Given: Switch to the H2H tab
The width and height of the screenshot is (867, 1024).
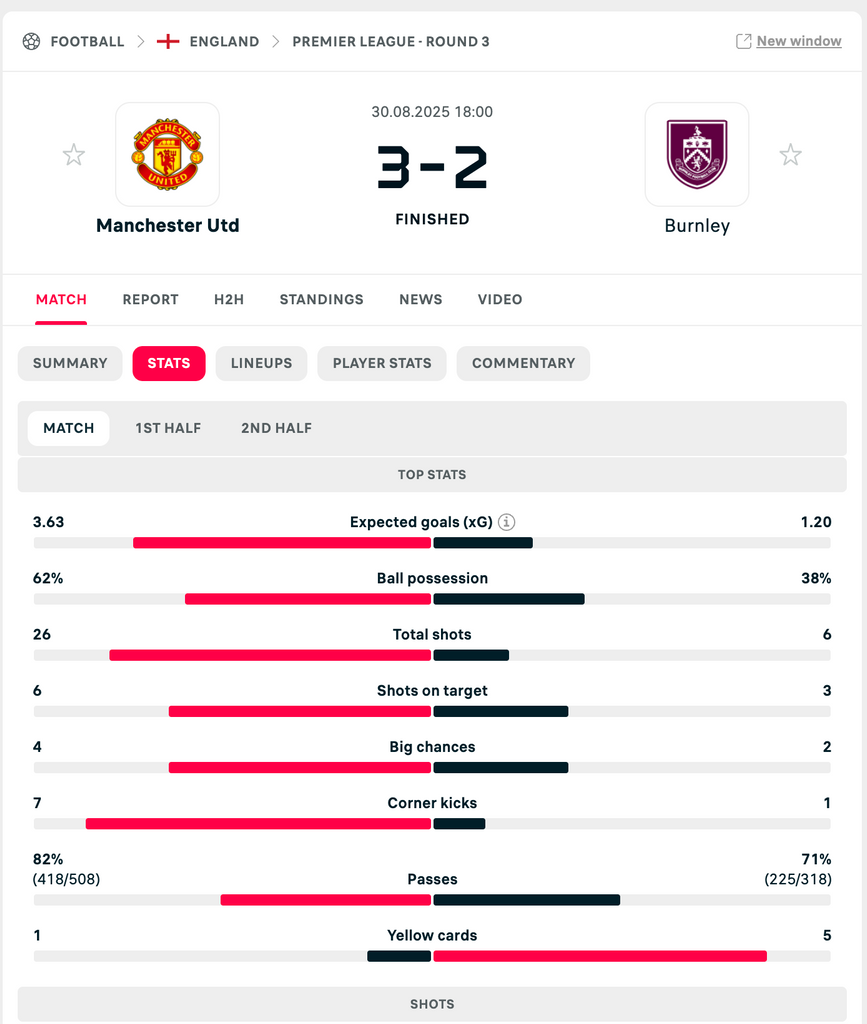Looking at the screenshot, I should coord(229,300).
